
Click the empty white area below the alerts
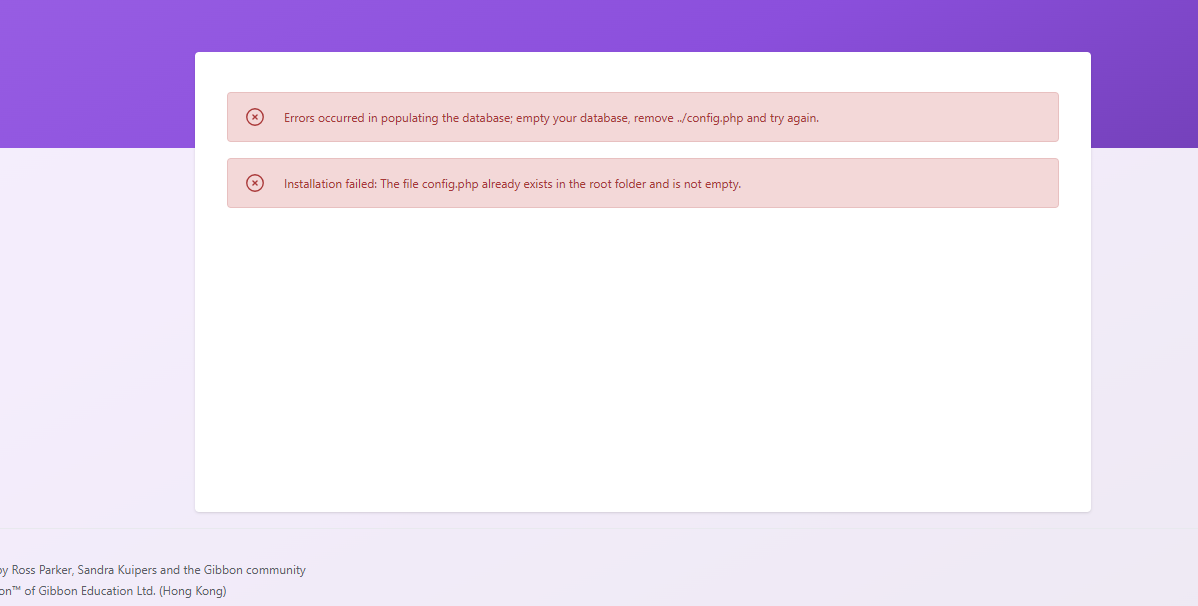642,360
